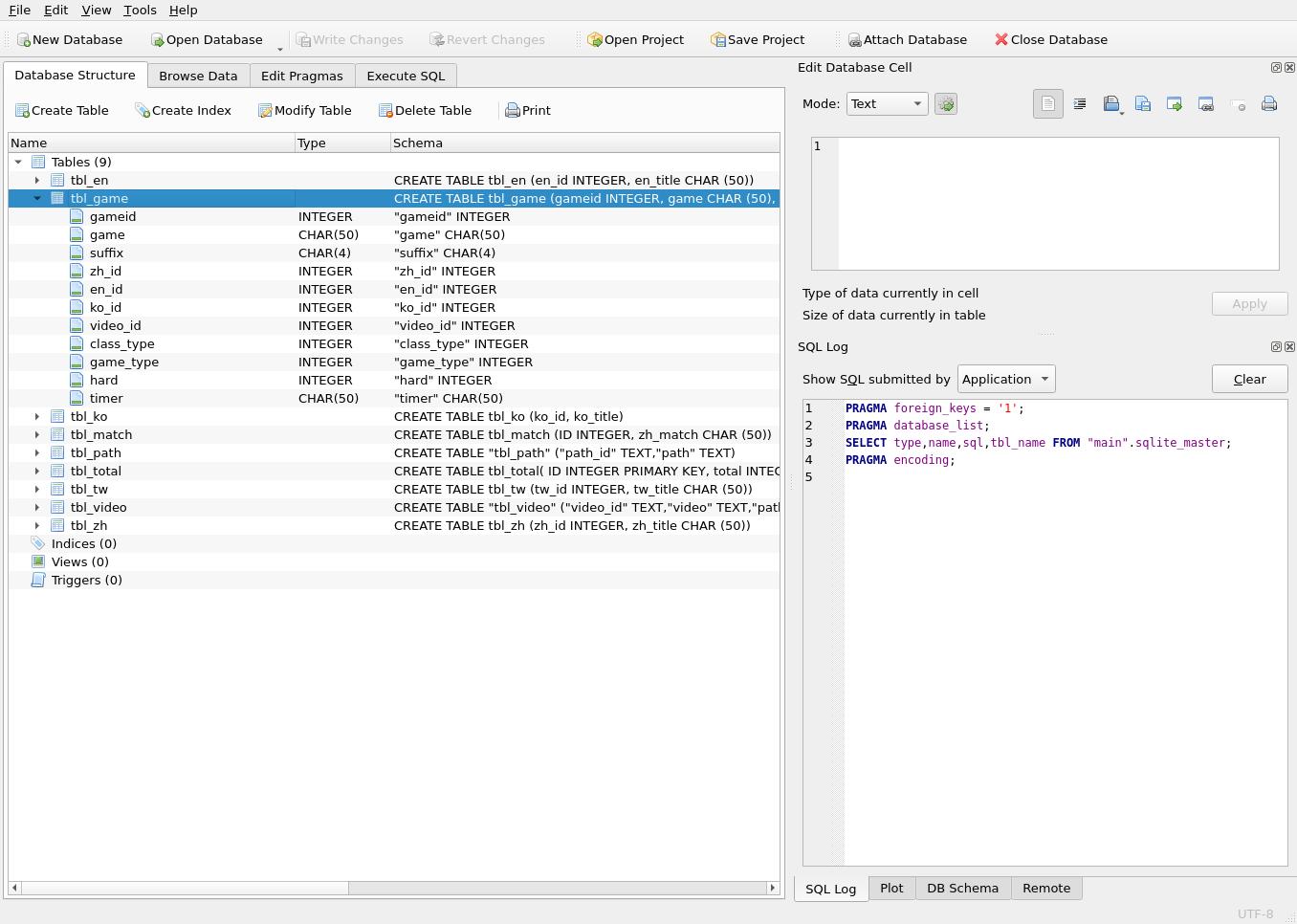Click the structure tree's horizontal scrollbar

tap(185, 888)
